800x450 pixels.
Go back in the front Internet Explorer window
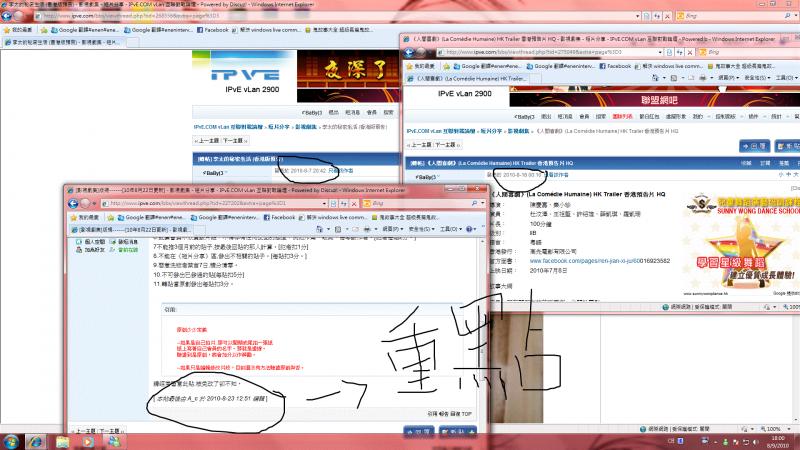click(x=73, y=204)
